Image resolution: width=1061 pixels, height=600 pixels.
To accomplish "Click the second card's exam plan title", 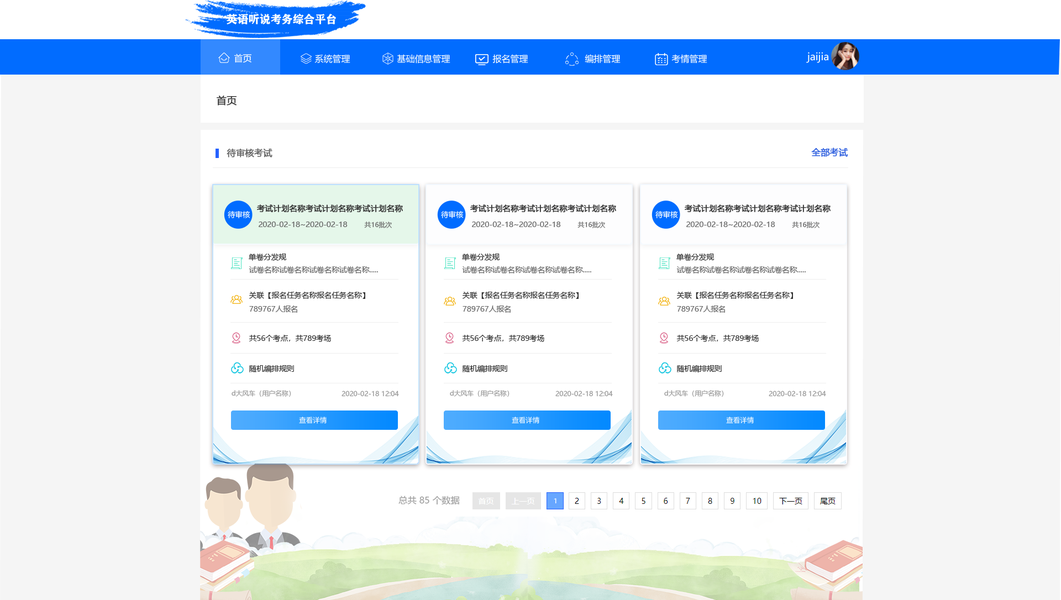I will tap(543, 208).
